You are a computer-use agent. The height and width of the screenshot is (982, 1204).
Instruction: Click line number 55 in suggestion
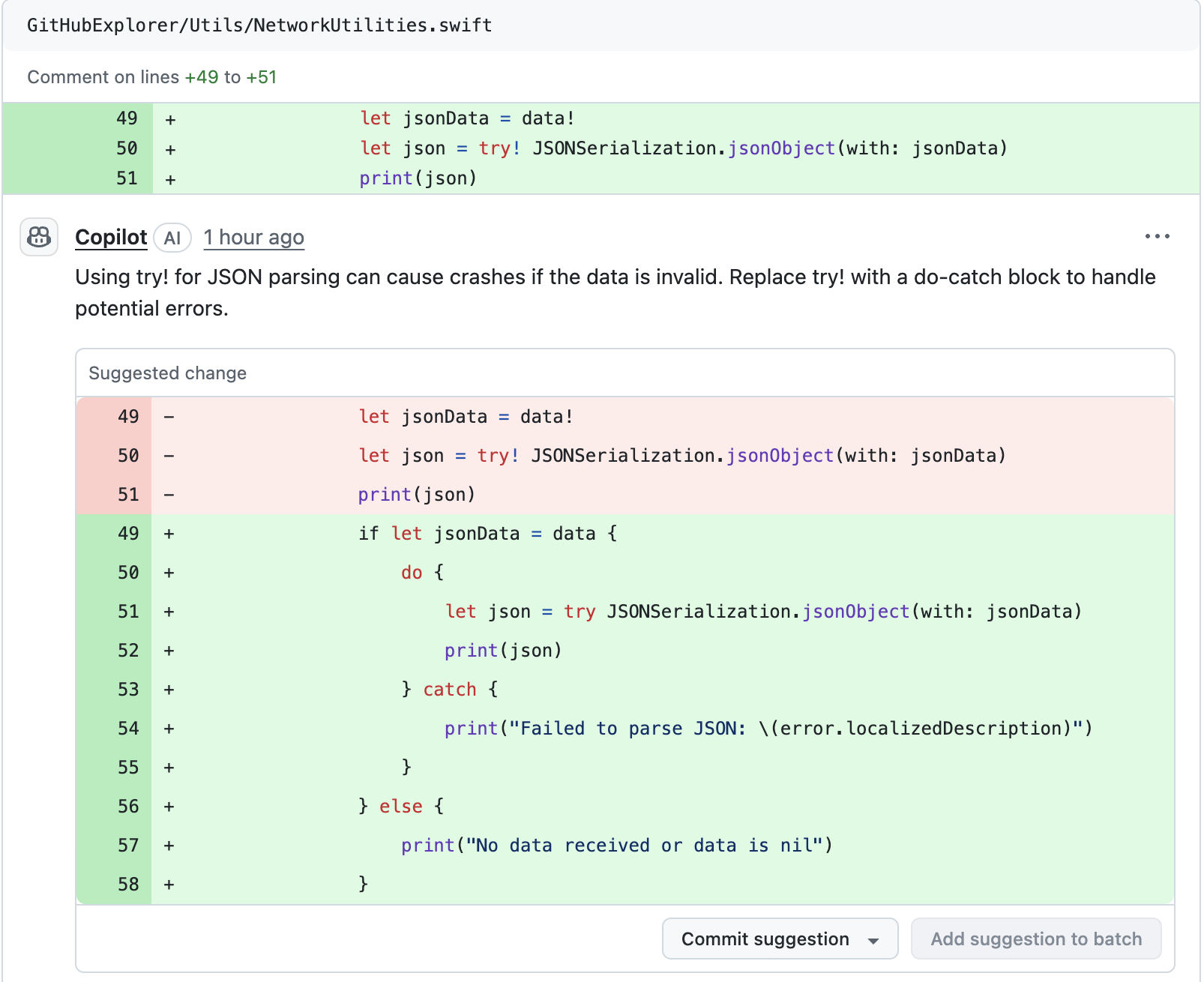pos(128,768)
